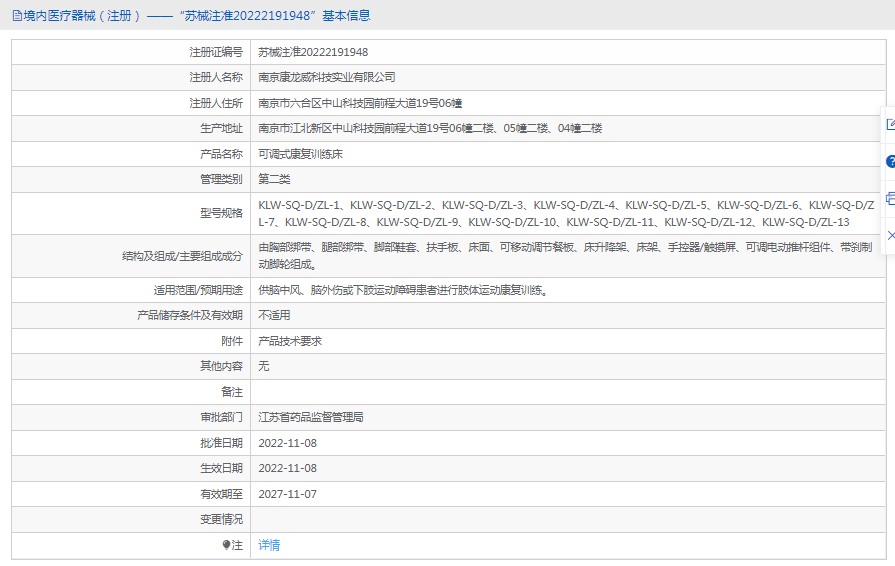
Task: Click the 注册人住所 address value
Action: point(360,103)
